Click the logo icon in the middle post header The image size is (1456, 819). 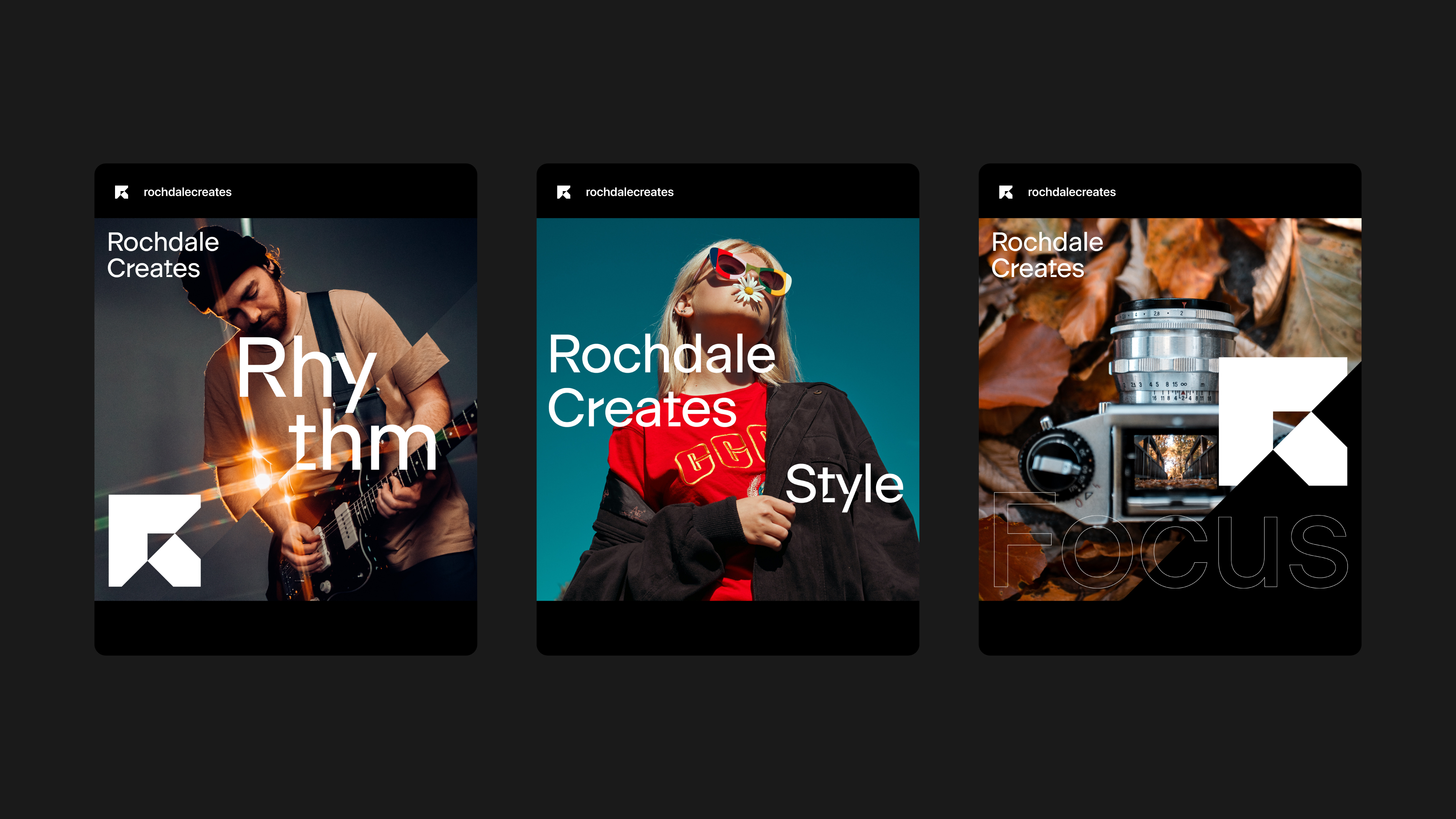click(563, 192)
